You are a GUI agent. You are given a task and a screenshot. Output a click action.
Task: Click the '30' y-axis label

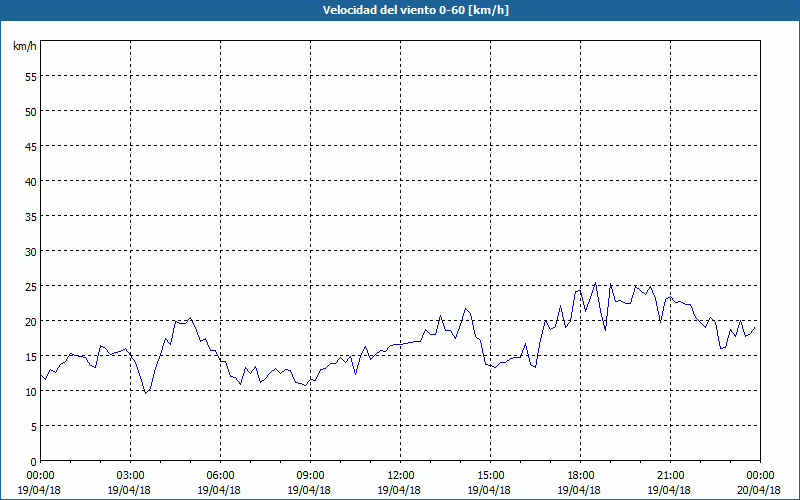click(x=31, y=252)
